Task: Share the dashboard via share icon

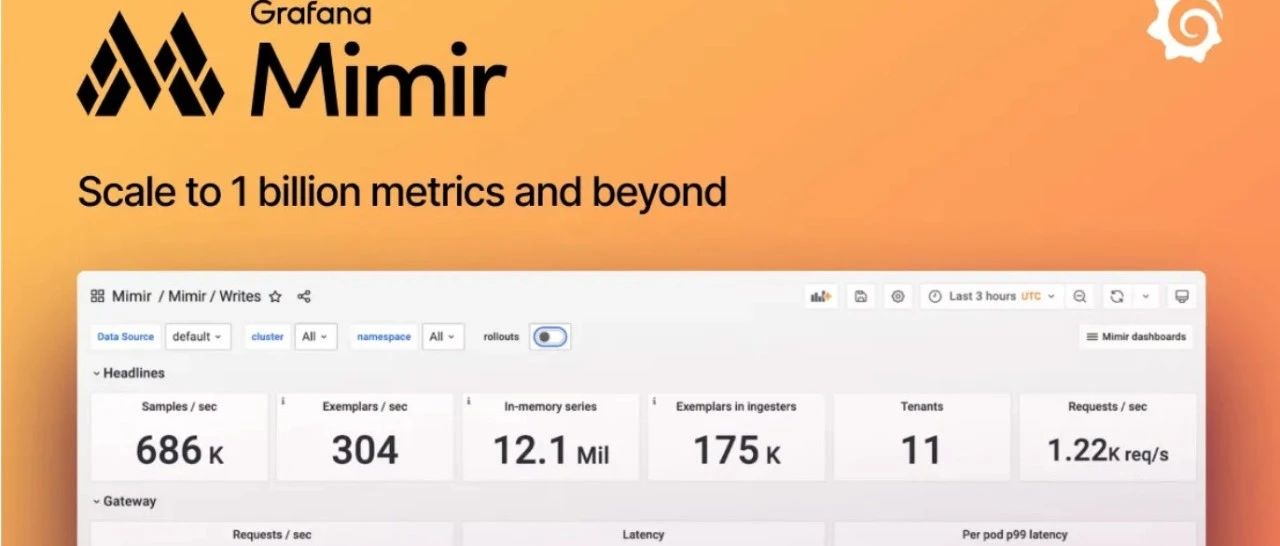Action: click(304, 297)
